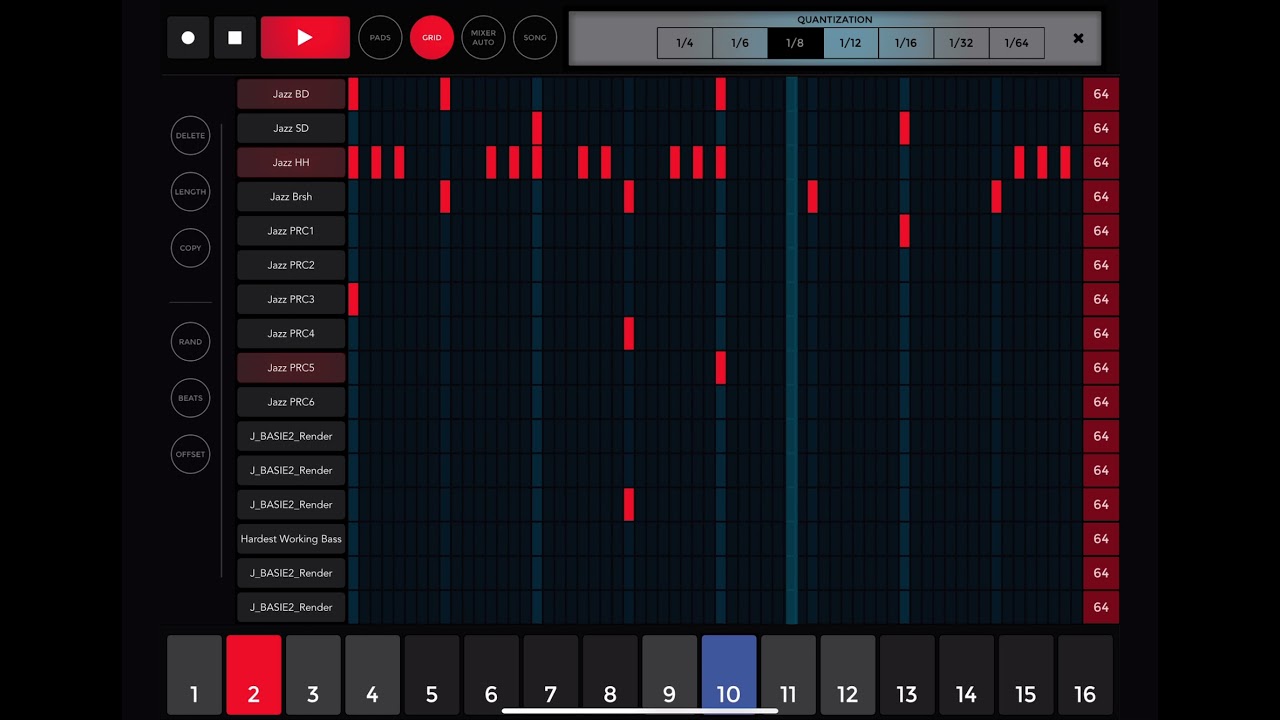Choose 1/12 quantization

pos(850,43)
